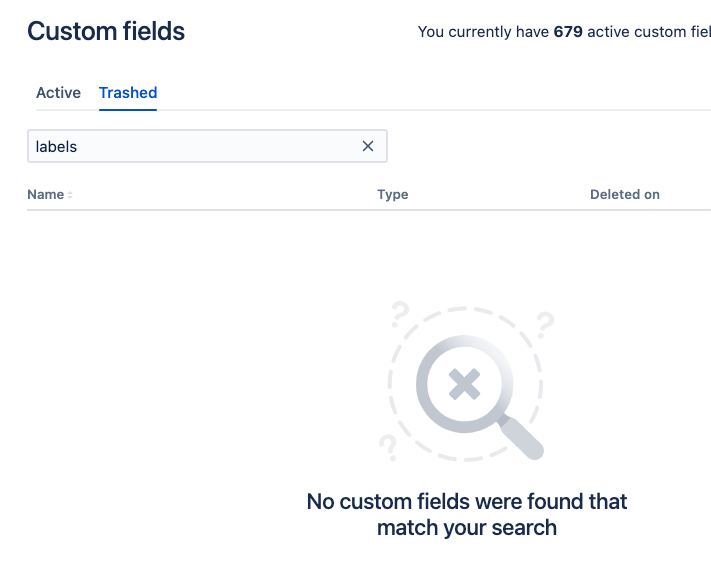Click the sort arrows beside Name
Screen dimensions: 711x574
tap(70, 195)
